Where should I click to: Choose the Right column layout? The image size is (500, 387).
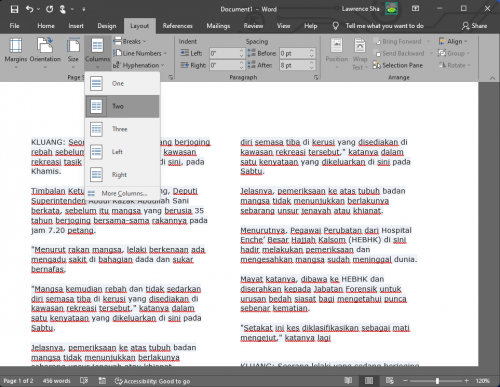(x=122, y=174)
